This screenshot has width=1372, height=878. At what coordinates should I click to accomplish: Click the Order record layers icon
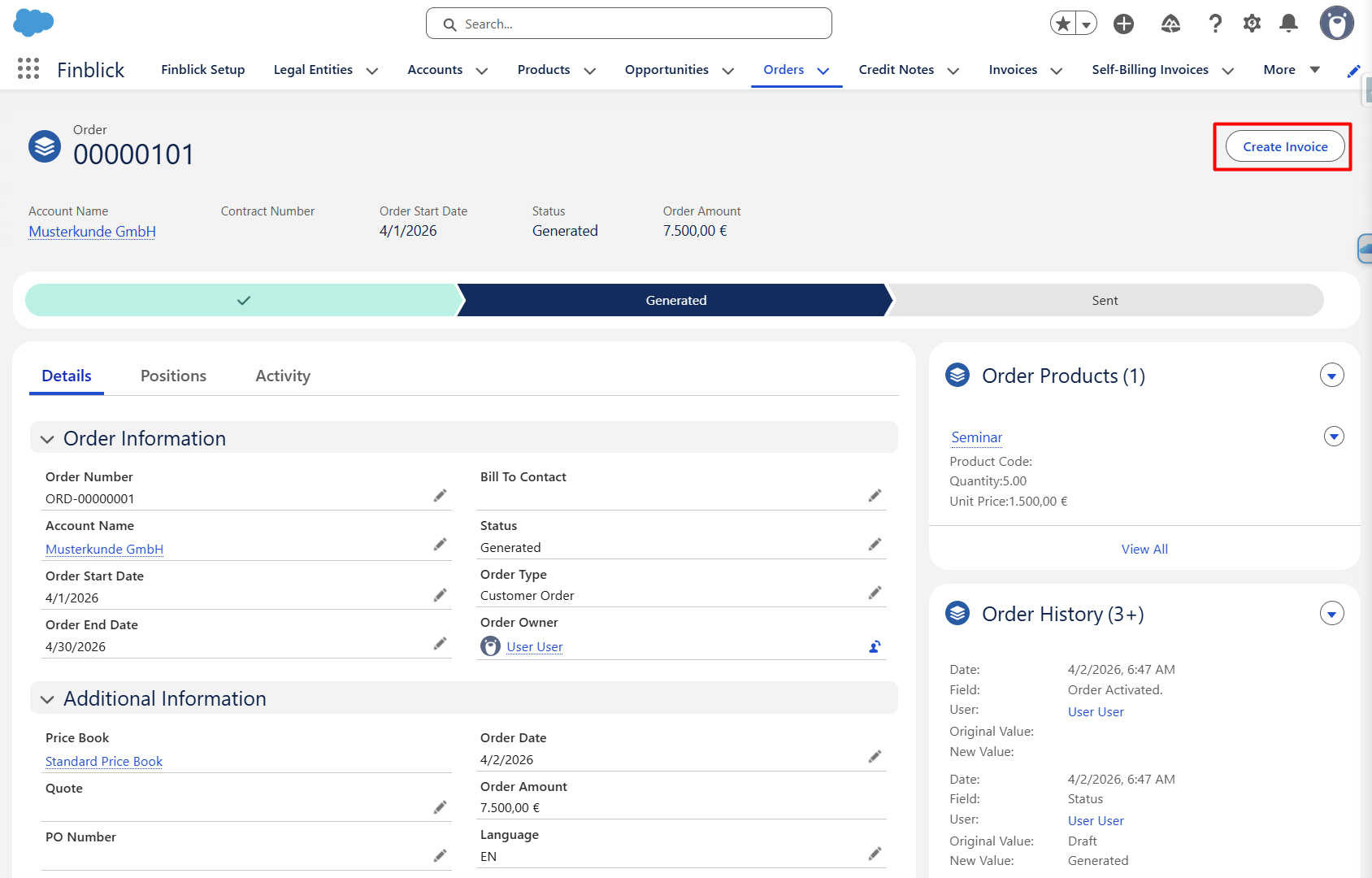pyautogui.click(x=45, y=146)
